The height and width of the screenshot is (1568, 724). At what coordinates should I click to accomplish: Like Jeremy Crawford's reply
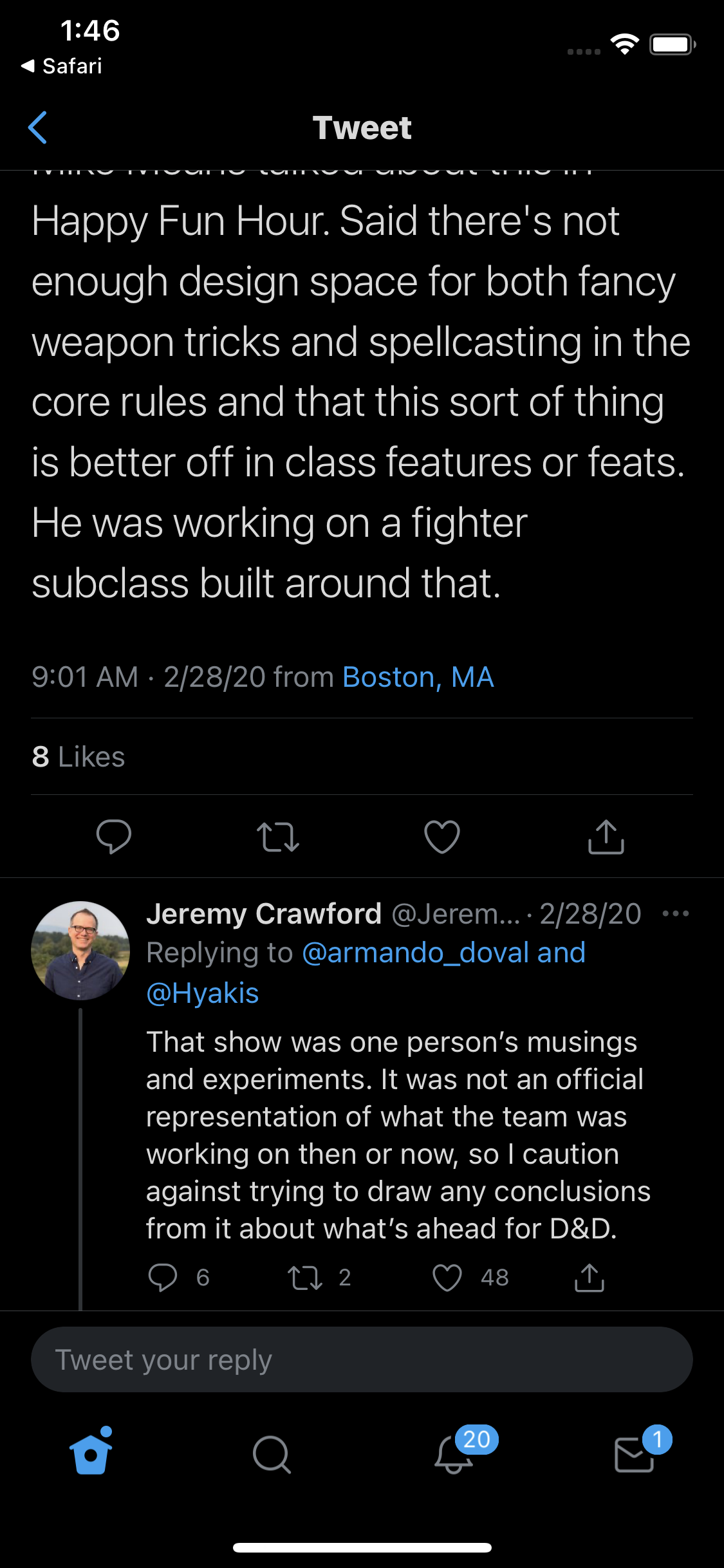click(447, 1278)
